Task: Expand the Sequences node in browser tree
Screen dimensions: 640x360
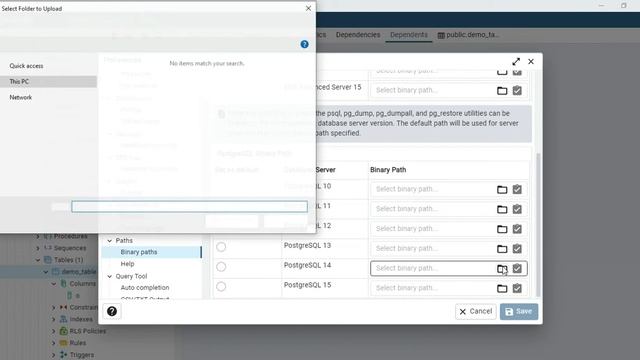Action: [x=38, y=248]
